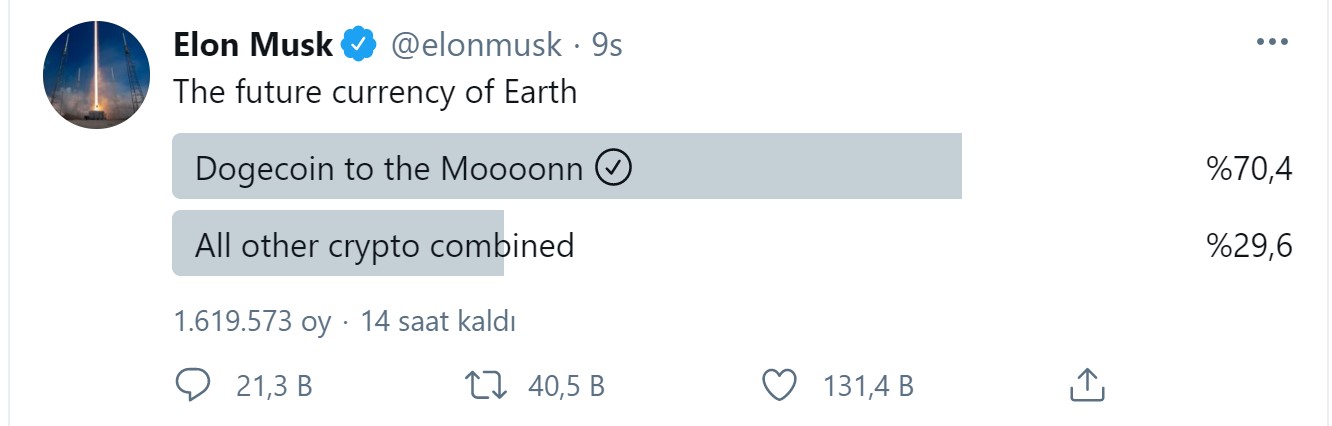This screenshot has height=426, width=1332.
Task: Click the @elonmusk handle
Action: click(x=474, y=45)
